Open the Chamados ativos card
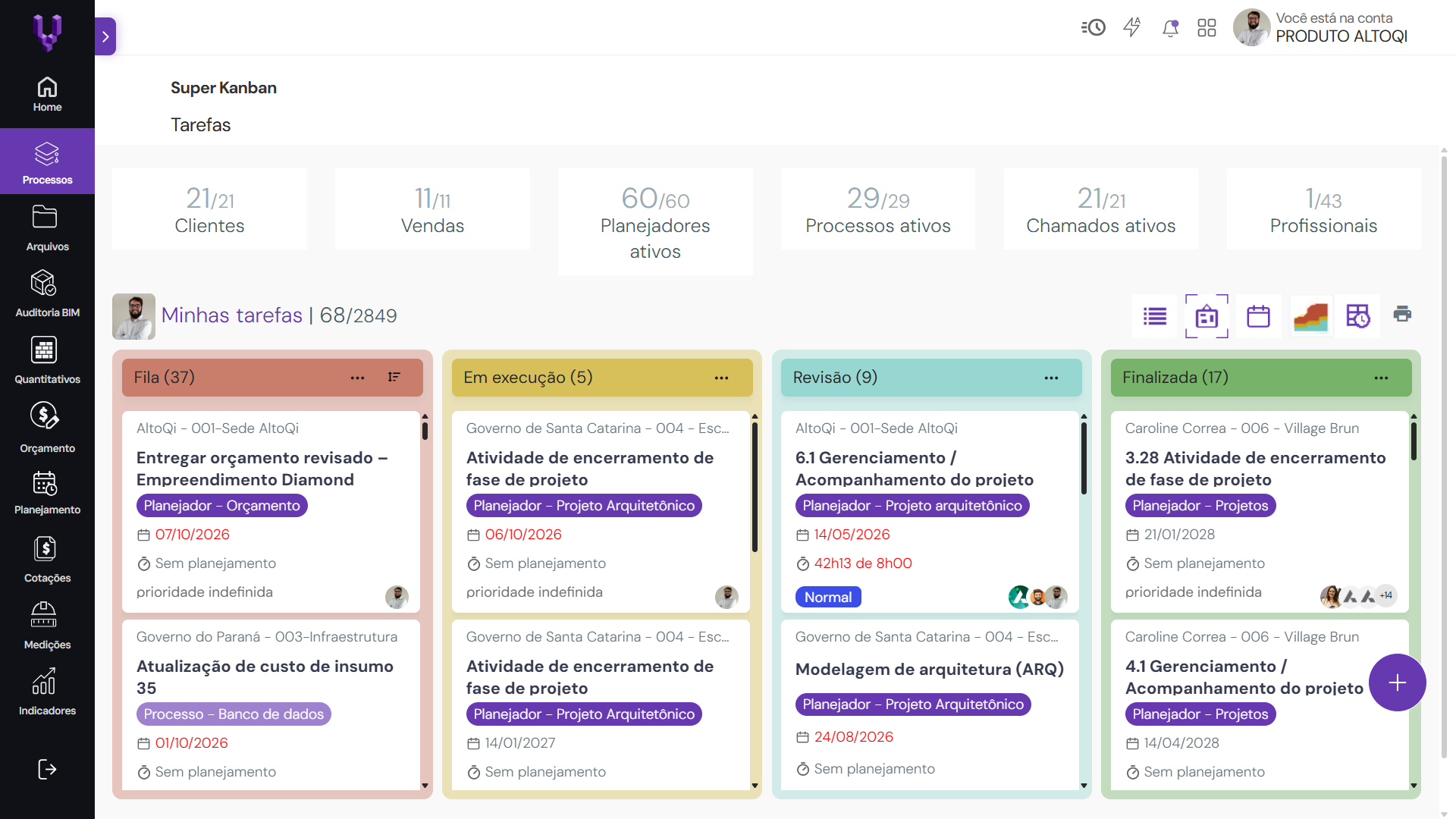 1101,209
